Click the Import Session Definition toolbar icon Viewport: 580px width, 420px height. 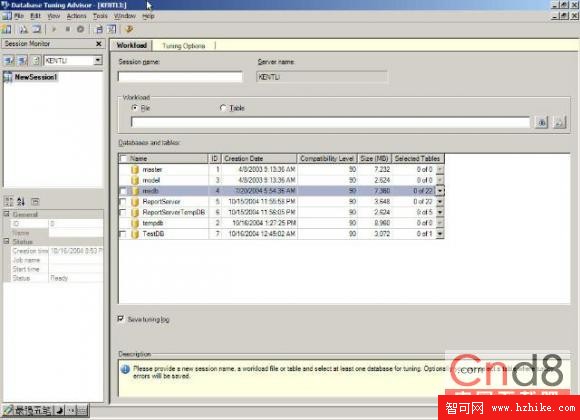100,29
